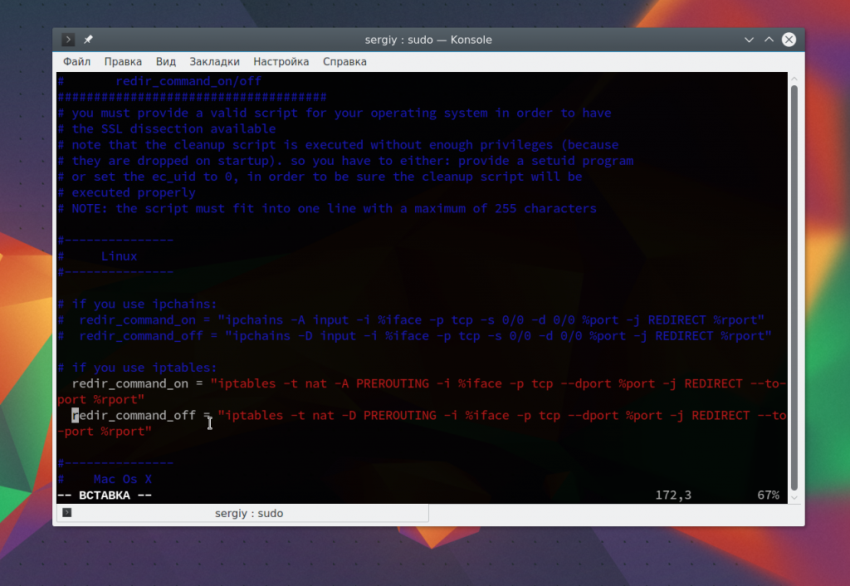This screenshot has width=850, height=586.
Task: Click the Konsole terminal icon in title bar
Action: pos(68,40)
